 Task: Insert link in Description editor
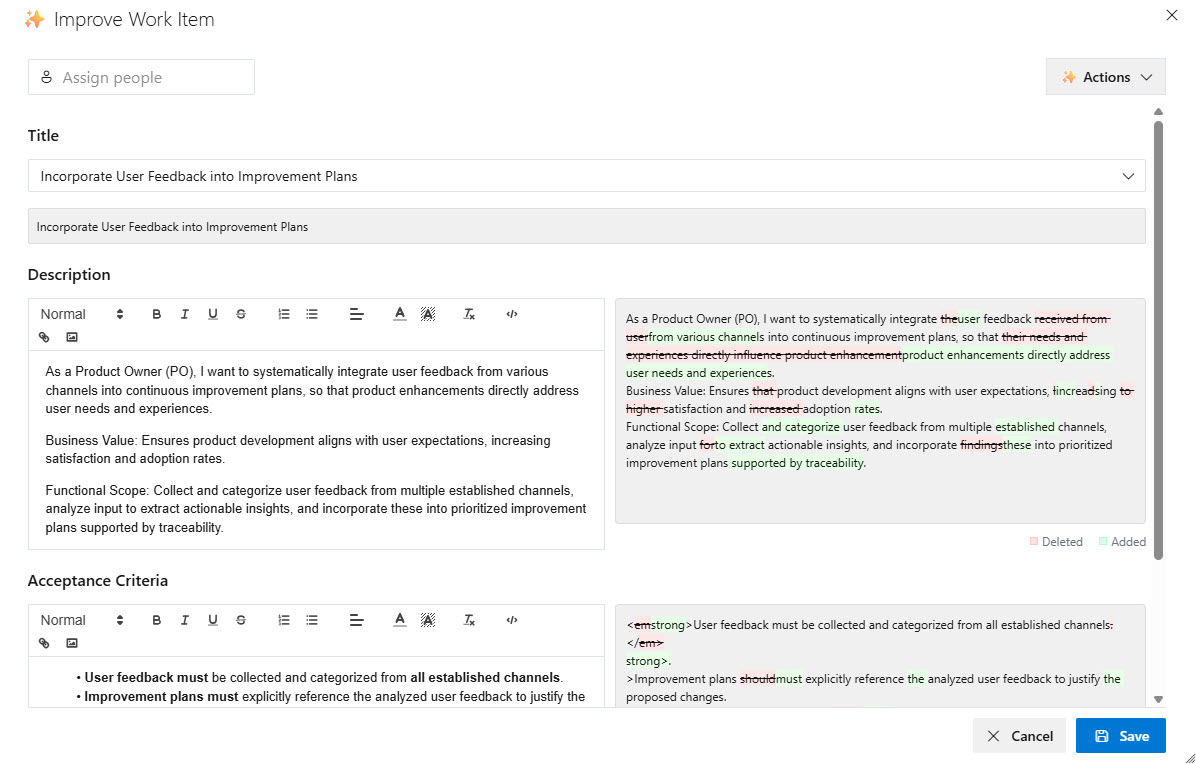tap(44, 337)
